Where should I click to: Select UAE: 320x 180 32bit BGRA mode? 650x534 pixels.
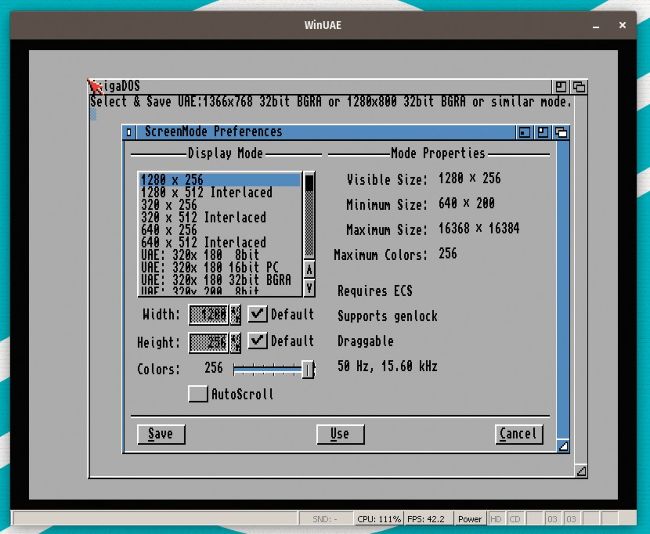click(x=216, y=279)
